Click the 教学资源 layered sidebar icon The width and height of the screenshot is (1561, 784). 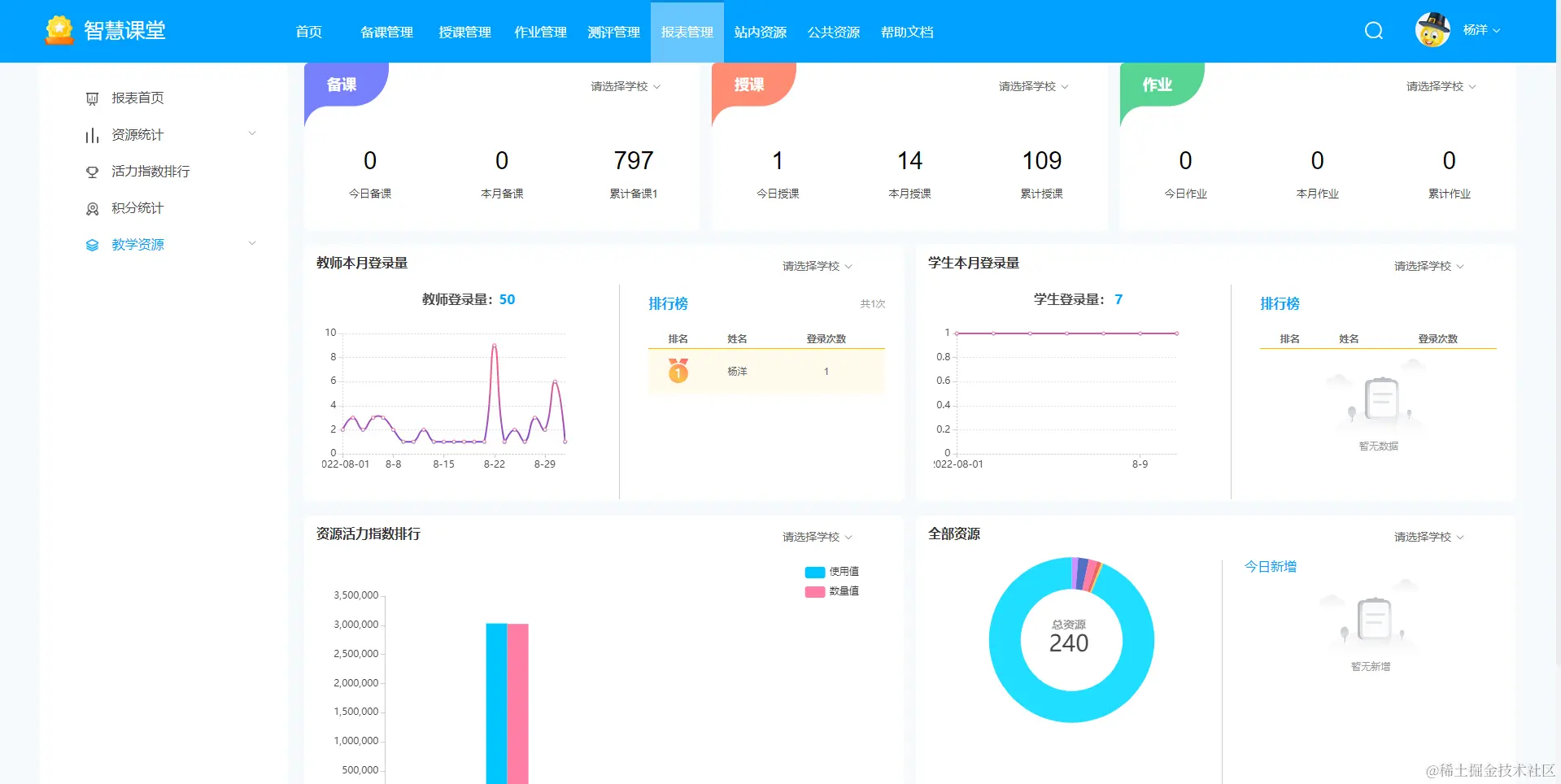click(92, 244)
